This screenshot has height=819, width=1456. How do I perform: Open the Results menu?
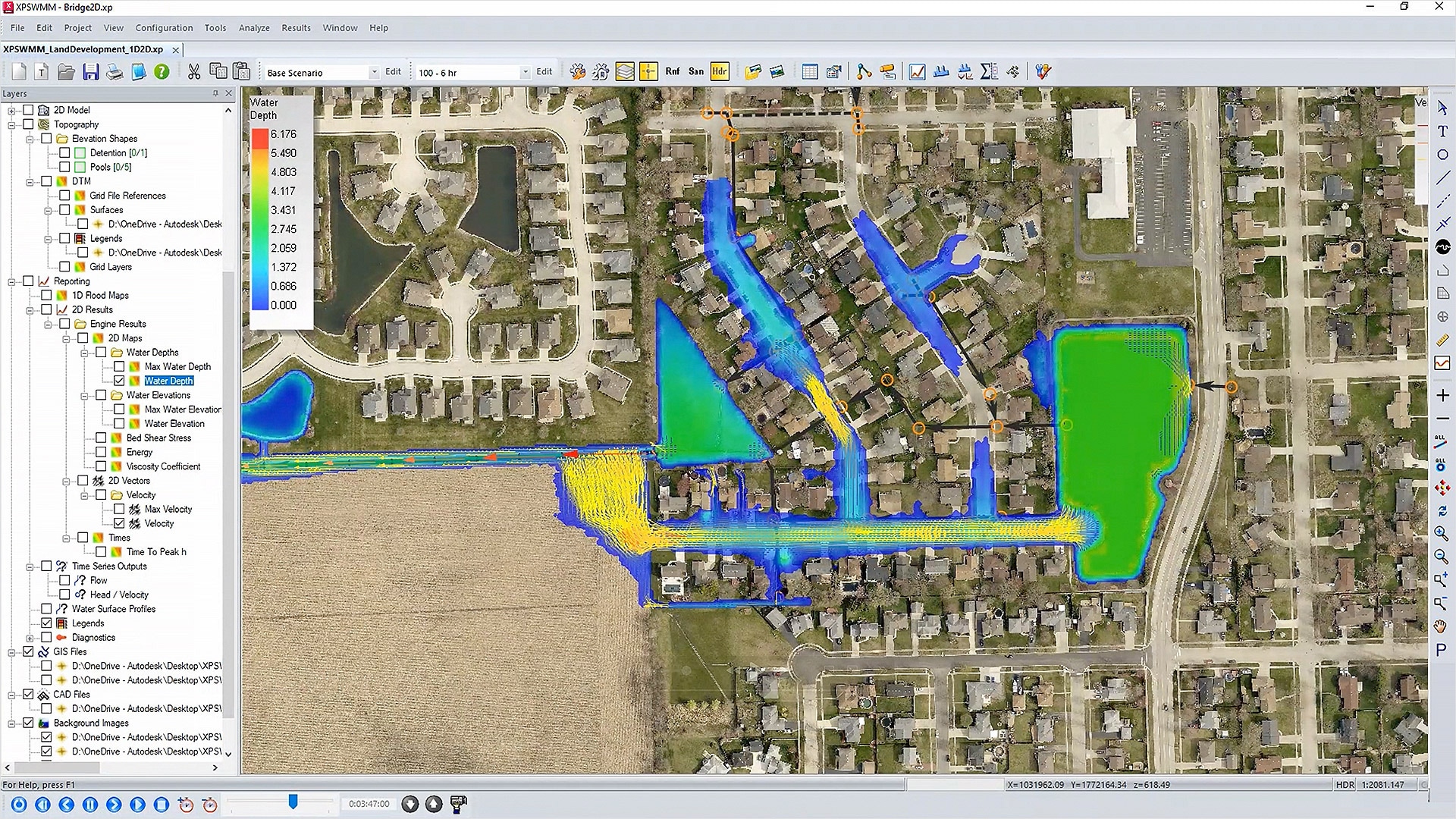296,28
